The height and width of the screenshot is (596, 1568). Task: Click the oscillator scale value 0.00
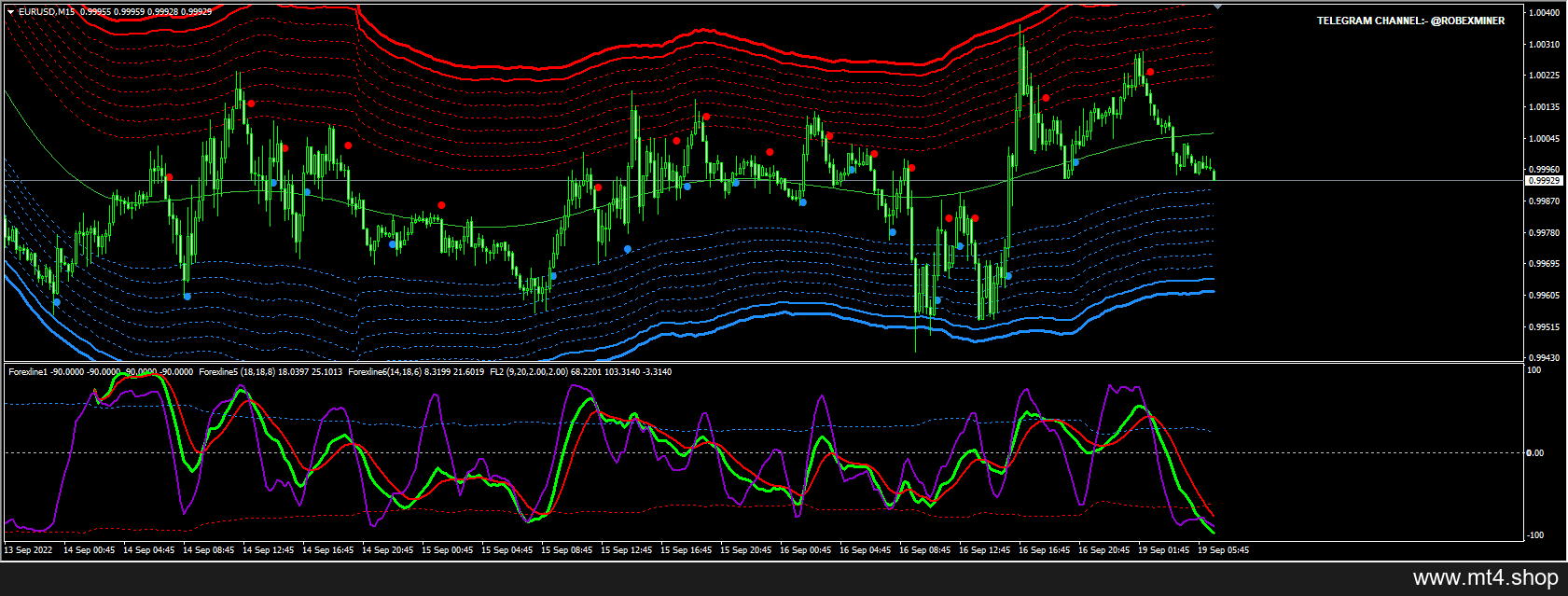[x=1534, y=453]
